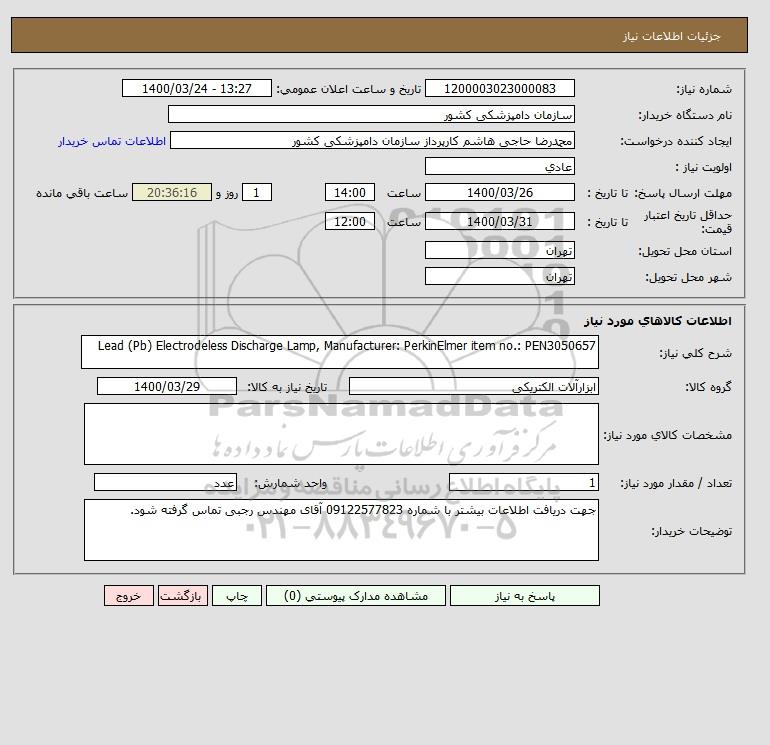Click the خروج exit button
This screenshot has width=770, height=745.
point(129,596)
